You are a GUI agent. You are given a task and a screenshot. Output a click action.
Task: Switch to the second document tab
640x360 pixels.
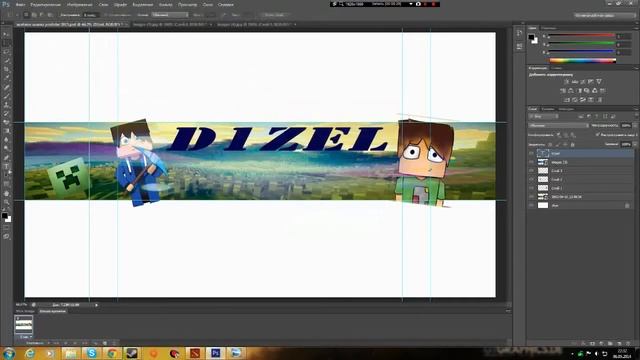coord(171,24)
